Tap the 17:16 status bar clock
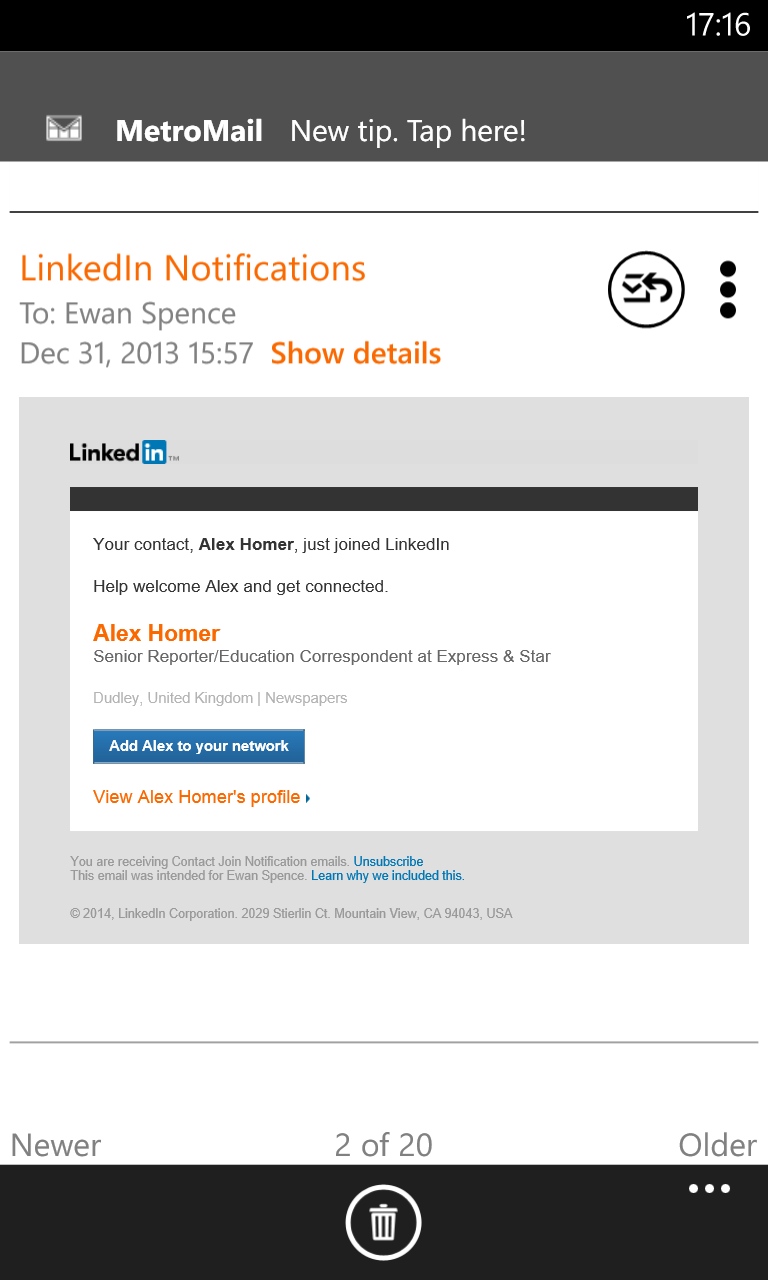The width and height of the screenshot is (768, 1280). (x=718, y=24)
